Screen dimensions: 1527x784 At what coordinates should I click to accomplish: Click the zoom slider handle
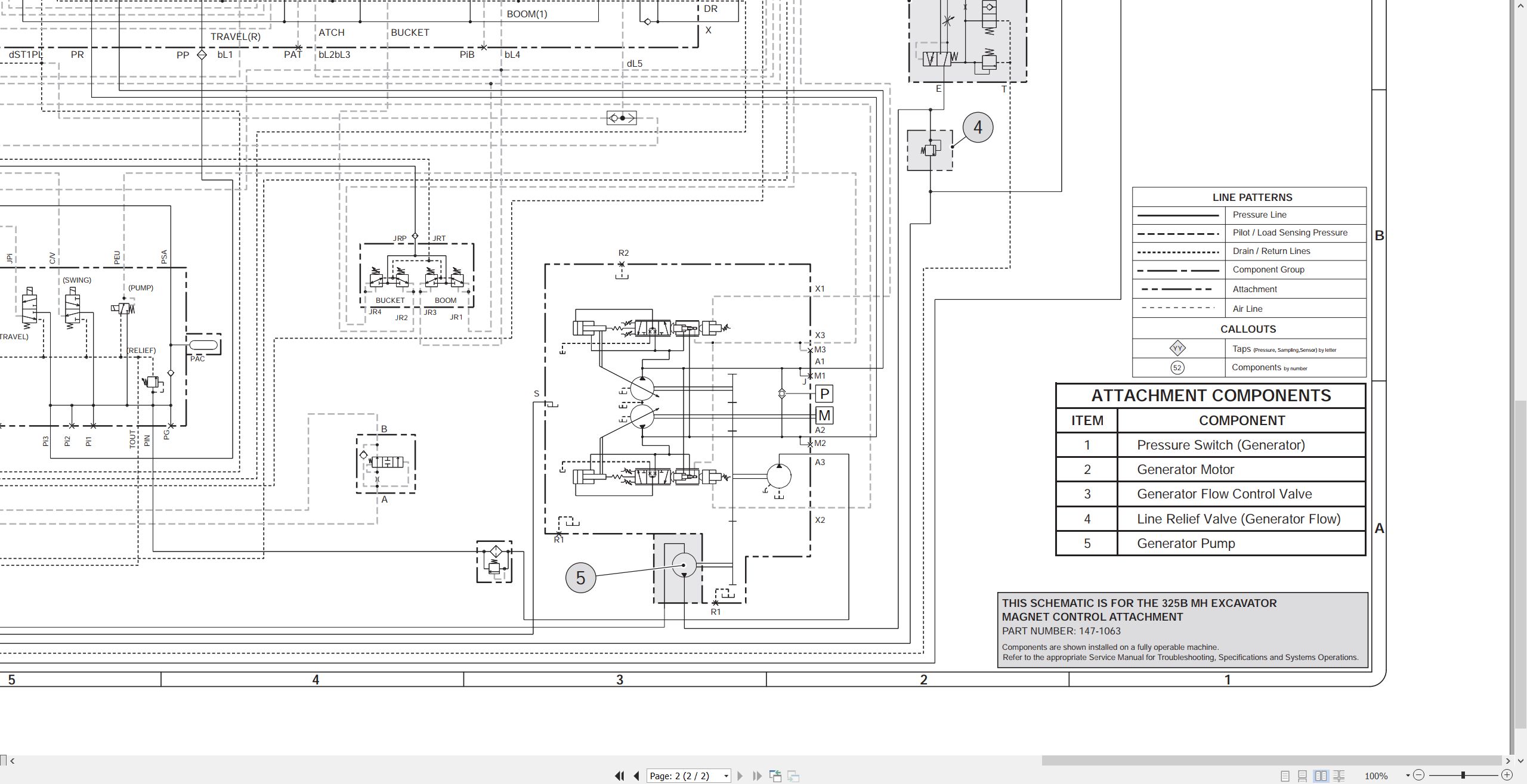tap(1463, 775)
